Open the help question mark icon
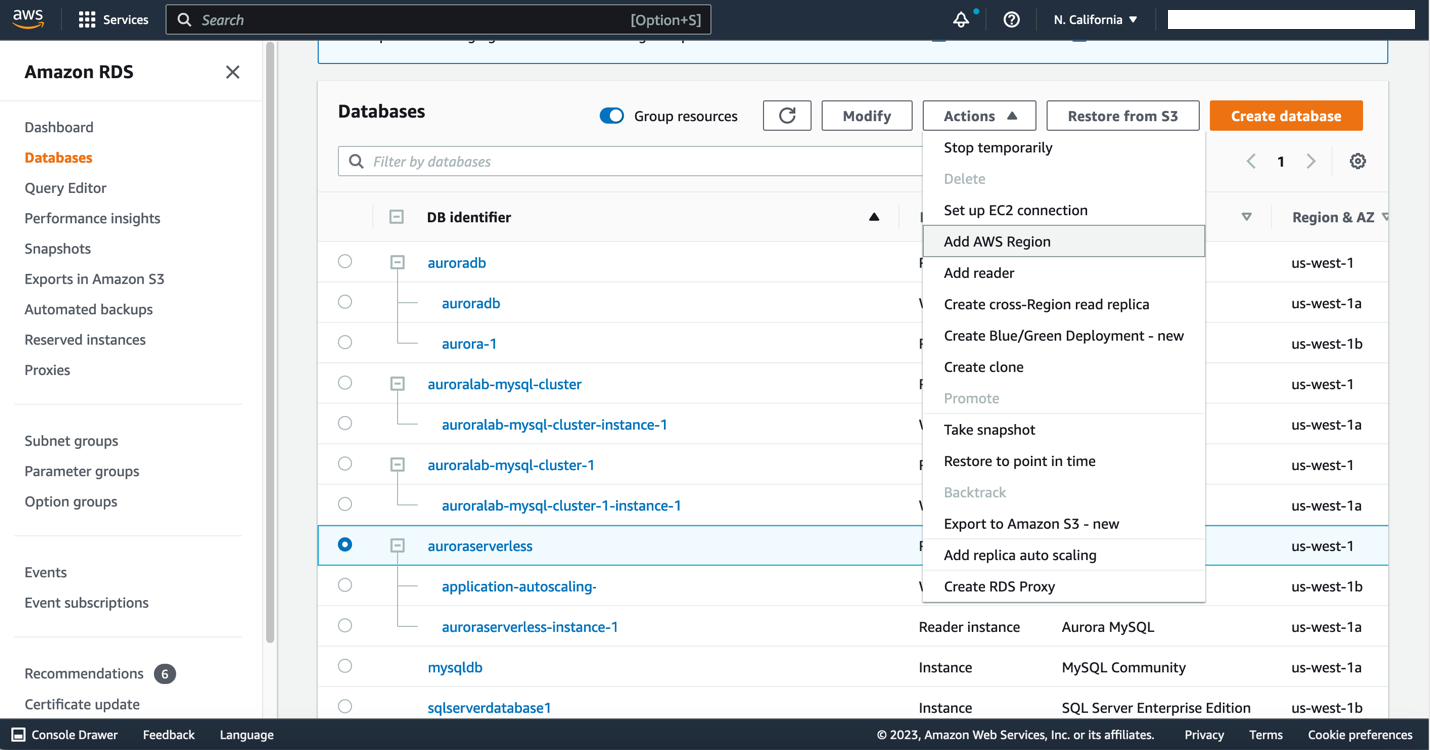Image resolution: width=1430 pixels, height=750 pixels. [x=1011, y=19]
